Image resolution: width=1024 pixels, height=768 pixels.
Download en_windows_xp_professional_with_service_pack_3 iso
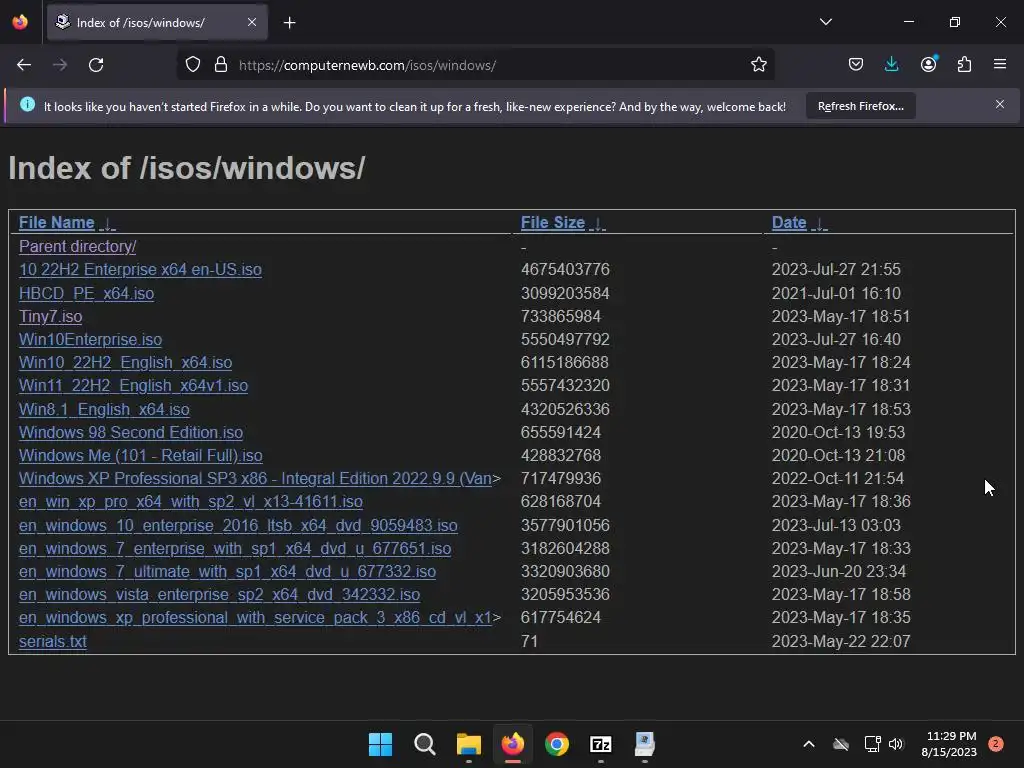[x=255, y=618]
